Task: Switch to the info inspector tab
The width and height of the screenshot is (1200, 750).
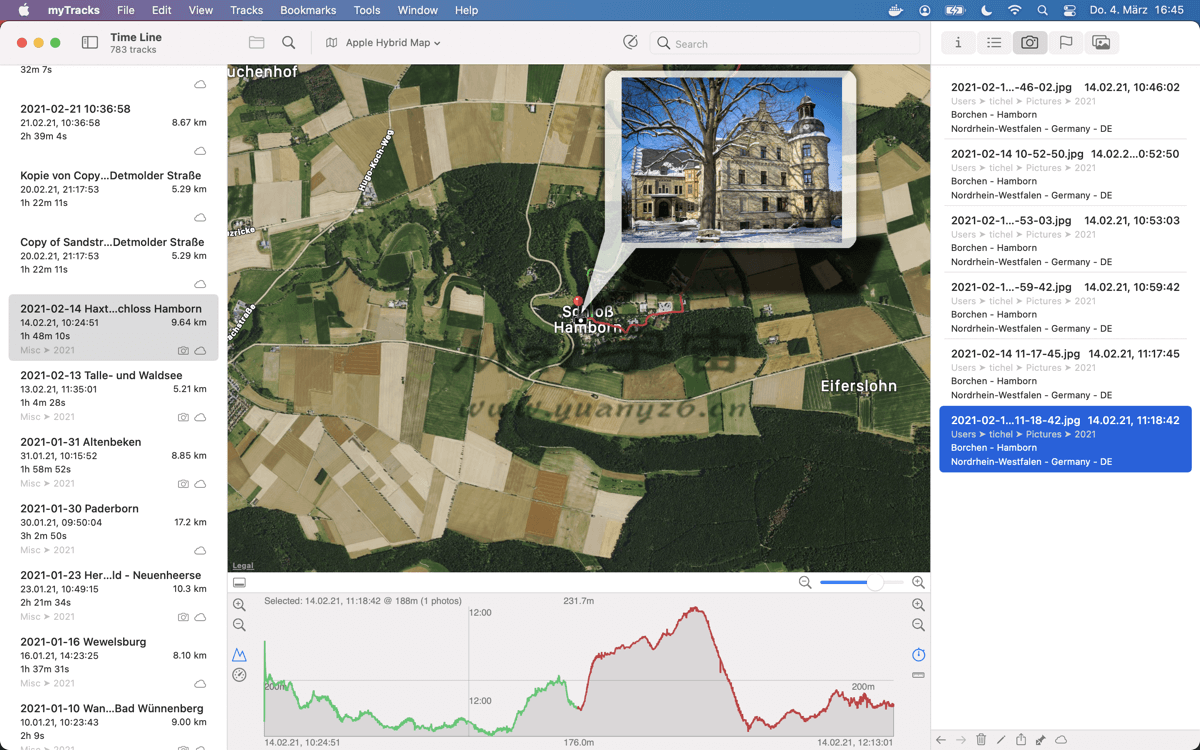Action: tap(958, 43)
